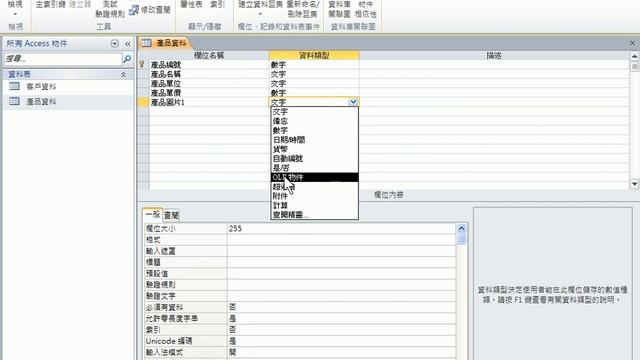Screen dimensions: 640x360
Task: Click the data type cell for 產品名稱
Action: point(314,74)
